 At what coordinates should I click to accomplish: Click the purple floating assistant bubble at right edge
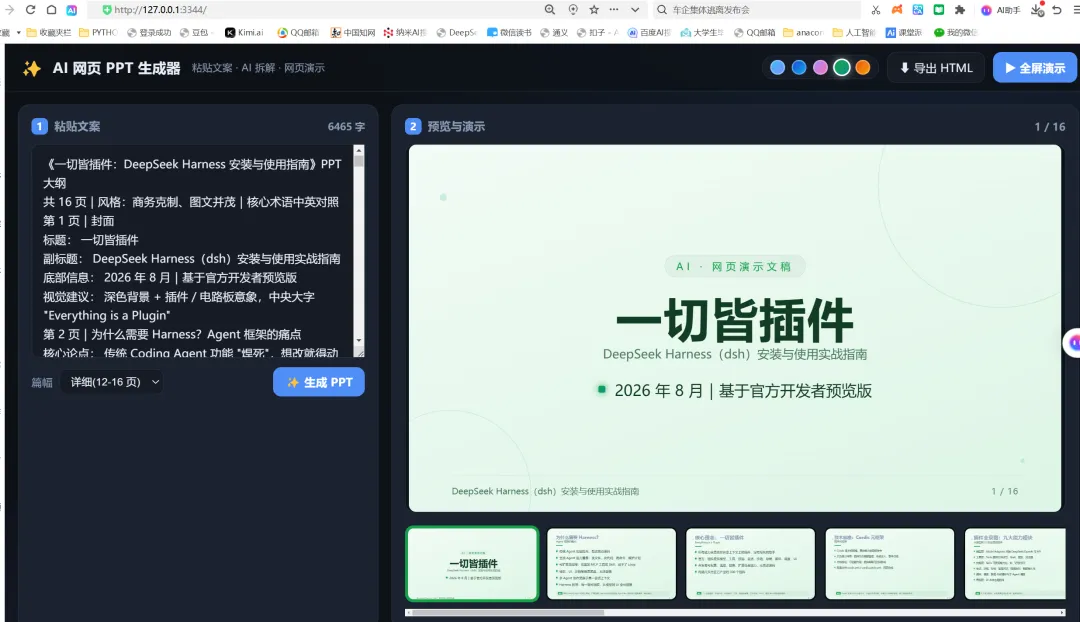click(1072, 342)
